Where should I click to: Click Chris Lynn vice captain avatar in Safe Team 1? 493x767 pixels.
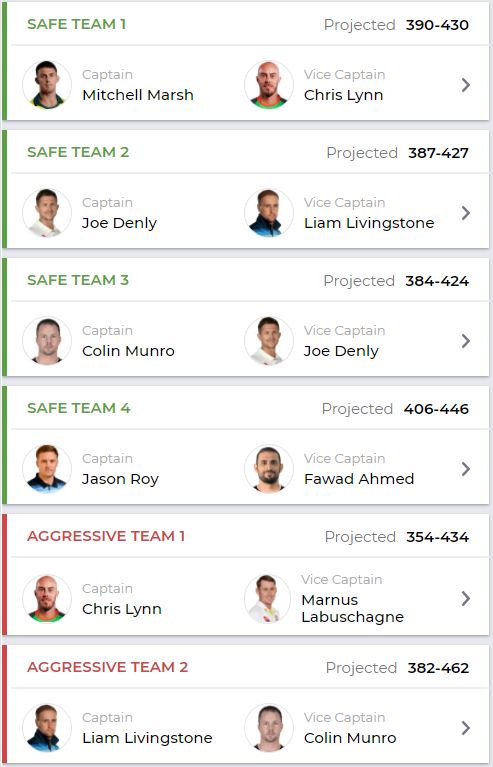pyautogui.click(x=269, y=85)
